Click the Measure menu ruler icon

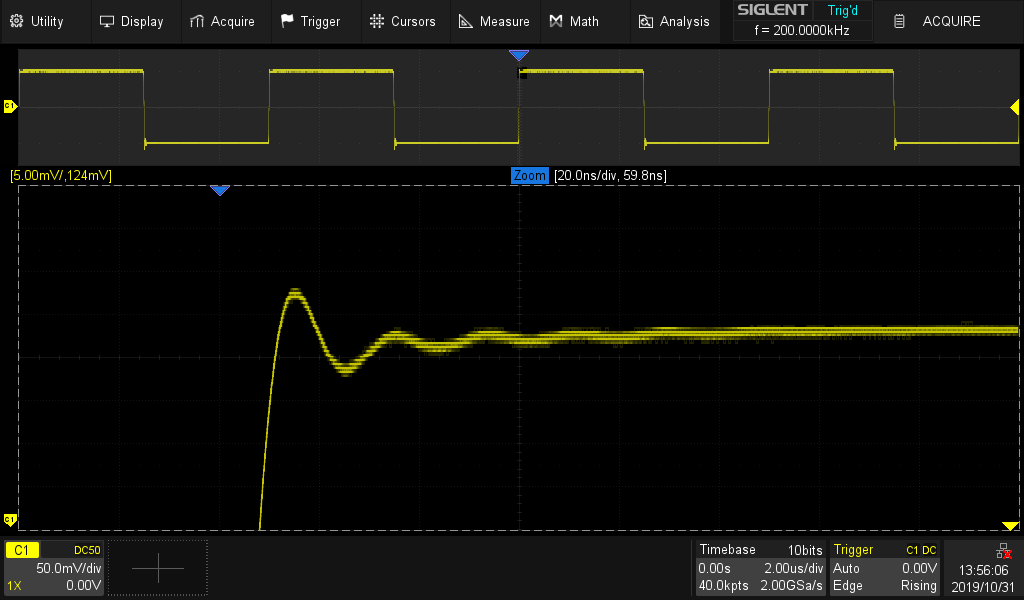click(x=466, y=21)
